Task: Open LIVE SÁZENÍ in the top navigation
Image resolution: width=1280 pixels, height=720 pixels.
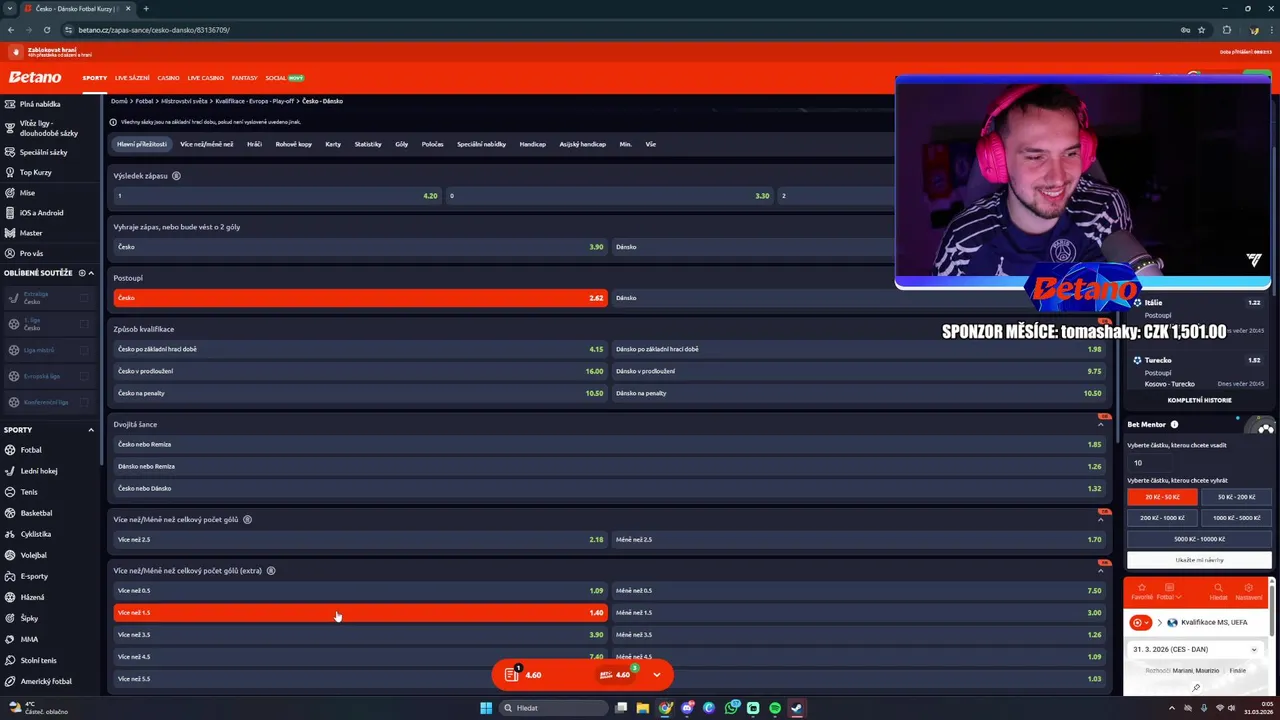Action: click(132, 78)
